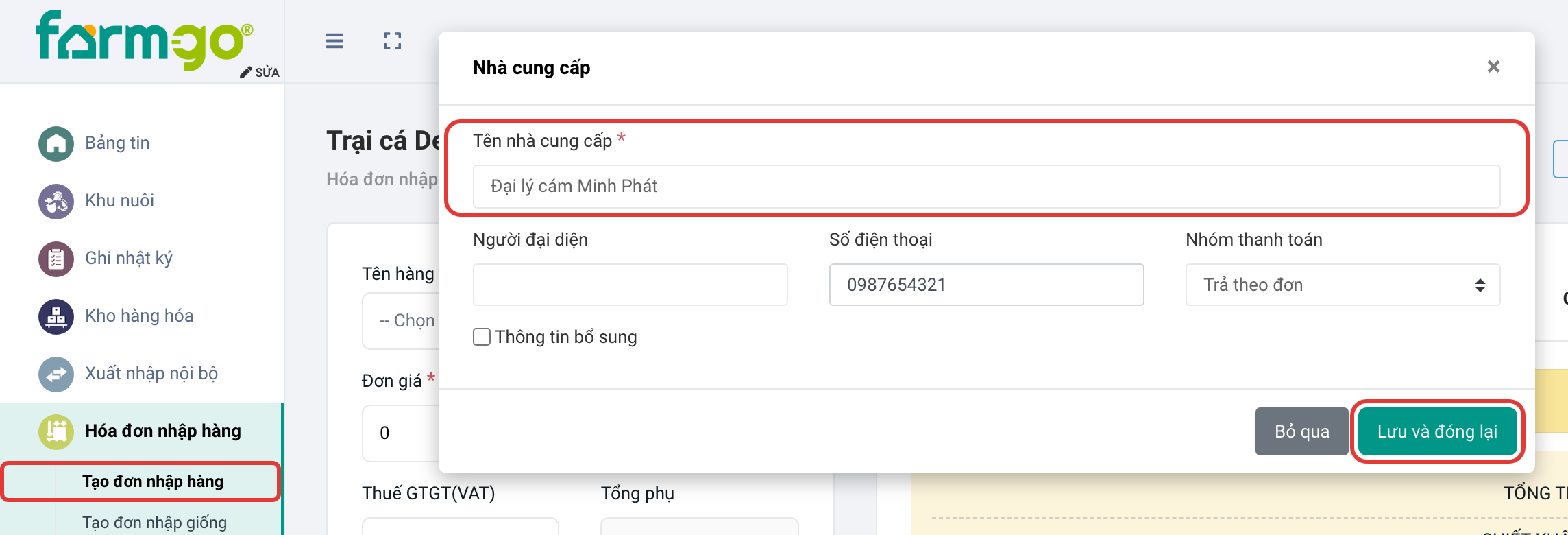Close the Nhà cung cấp dialog
This screenshot has height=535, width=1568.
tap(1494, 67)
